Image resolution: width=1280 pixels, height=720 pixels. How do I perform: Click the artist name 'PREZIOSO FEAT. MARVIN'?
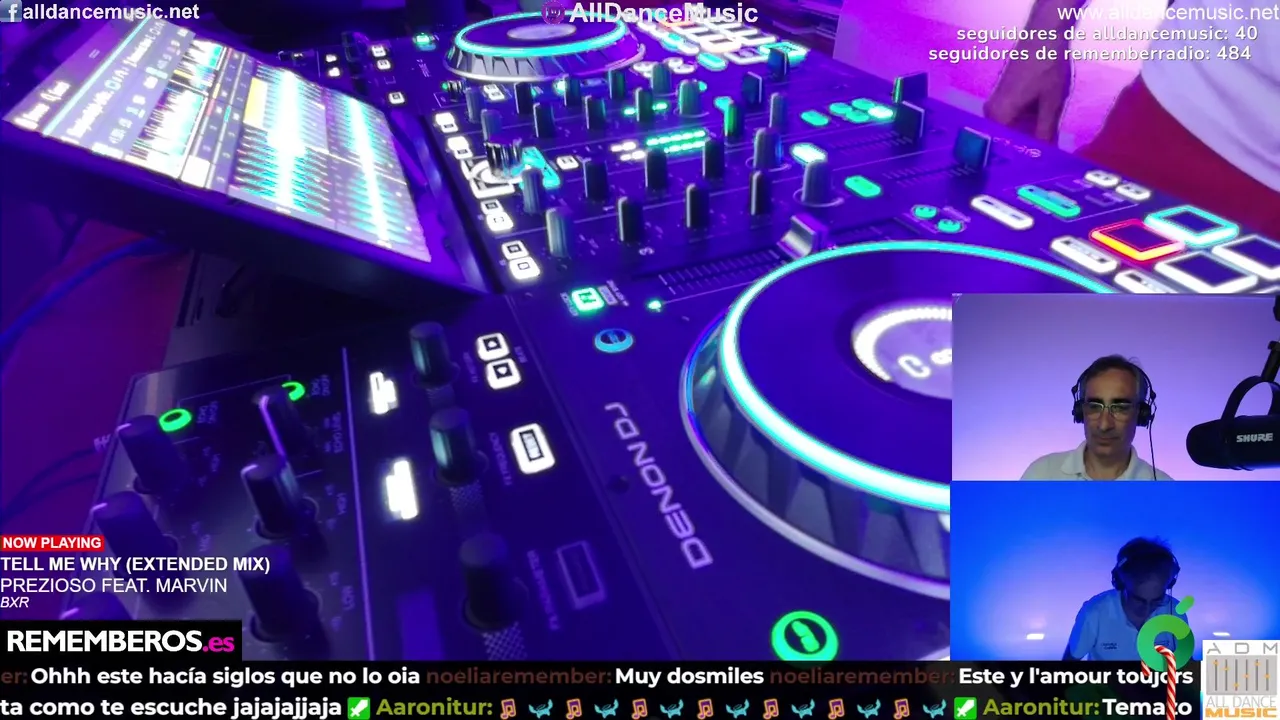coord(113,585)
